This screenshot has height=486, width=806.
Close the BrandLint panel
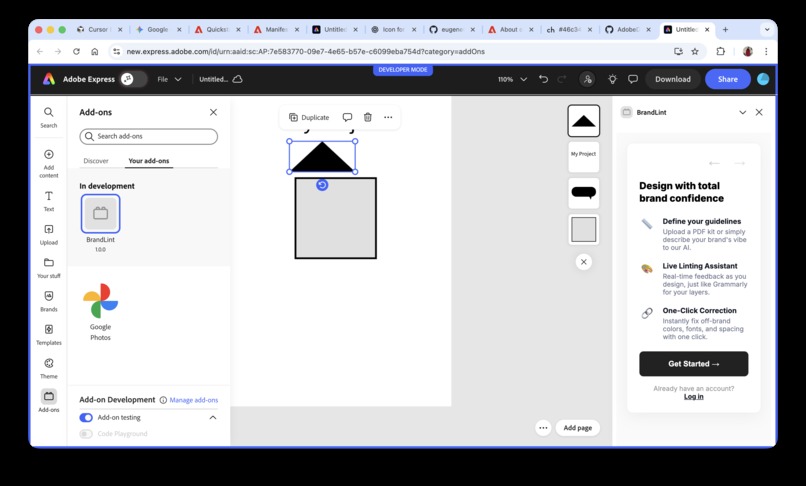coord(759,112)
